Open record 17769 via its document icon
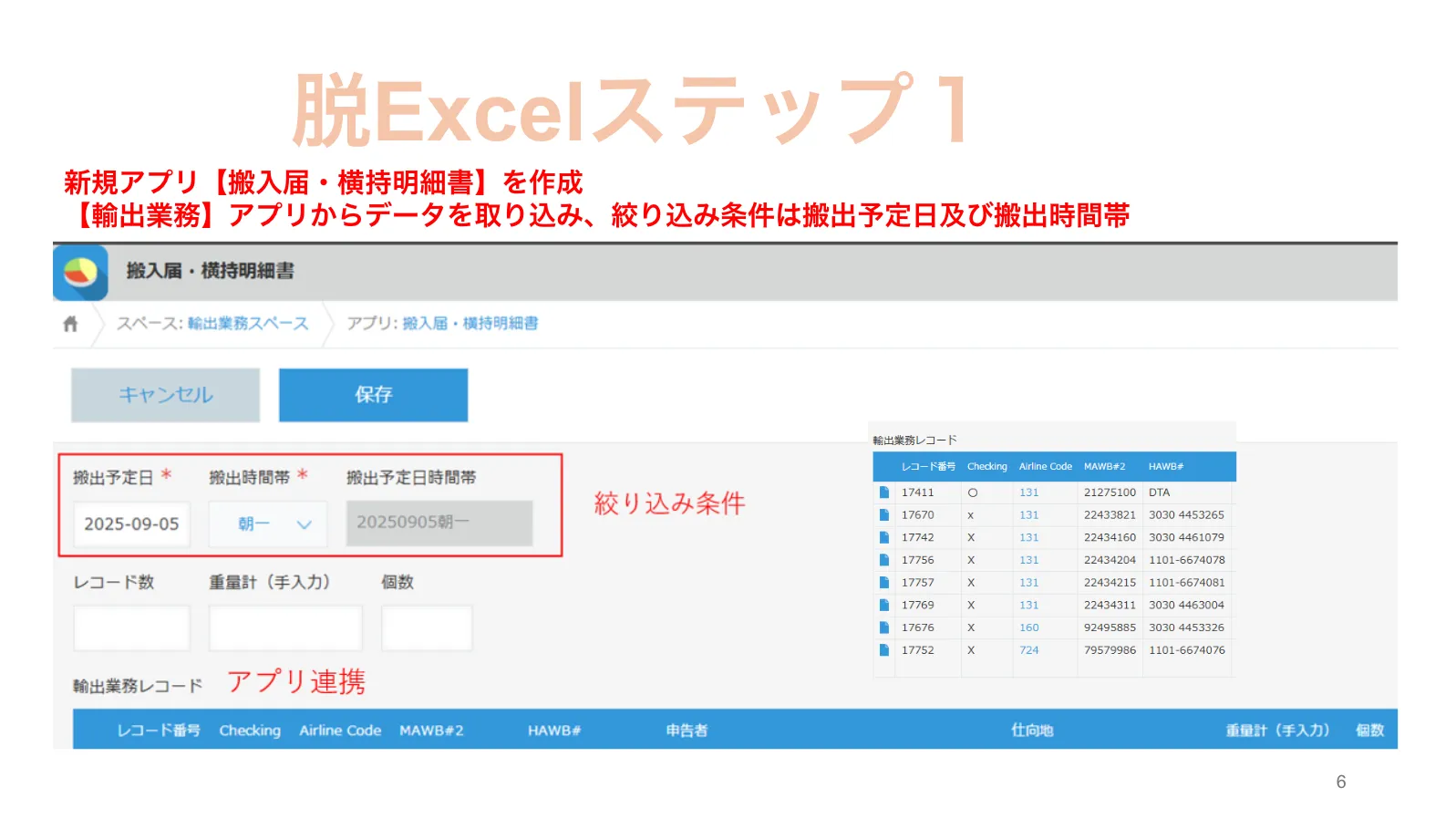1456x819 pixels. tap(883, 606)
